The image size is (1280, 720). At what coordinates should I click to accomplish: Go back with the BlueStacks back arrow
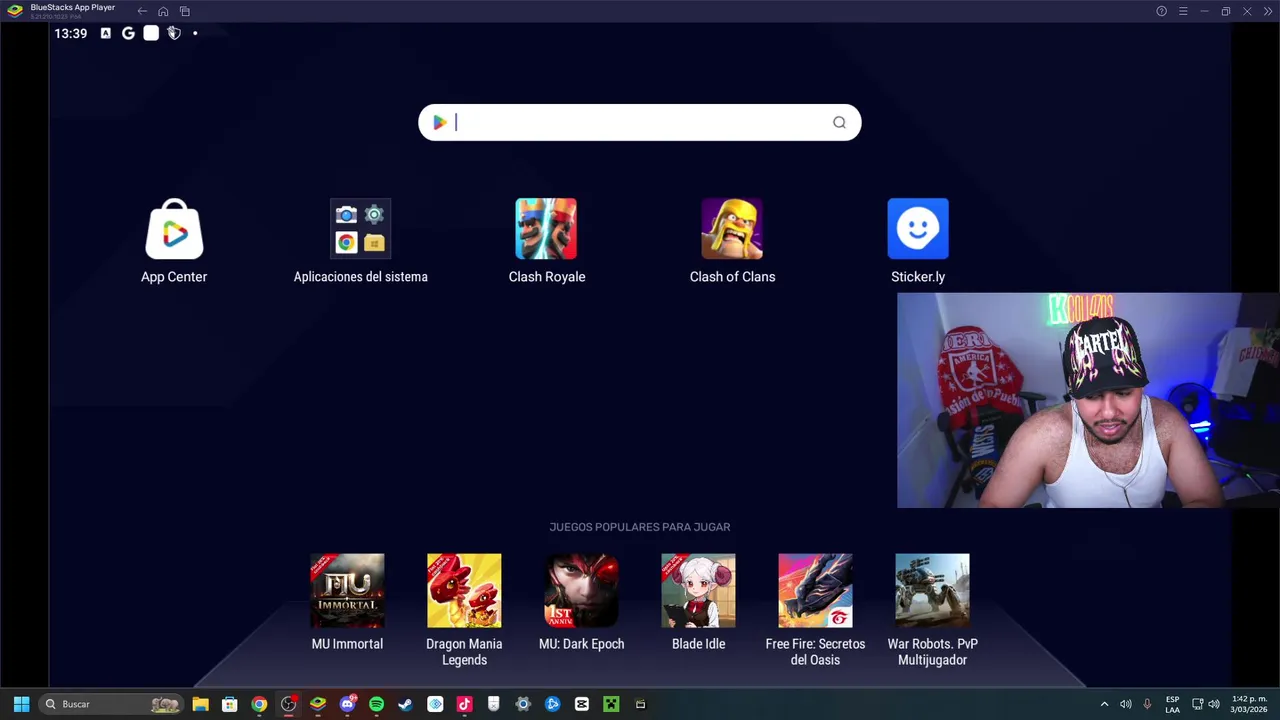[142, 11]
